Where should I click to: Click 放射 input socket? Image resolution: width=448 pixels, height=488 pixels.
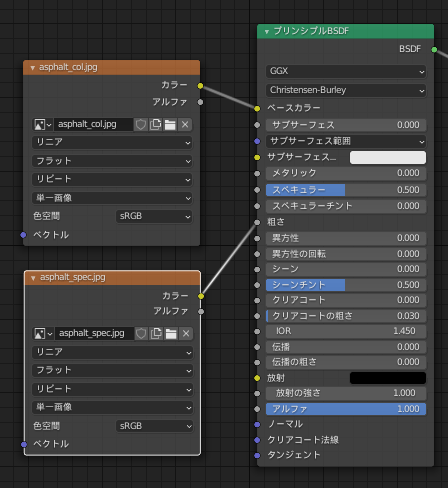click(257, 378)
